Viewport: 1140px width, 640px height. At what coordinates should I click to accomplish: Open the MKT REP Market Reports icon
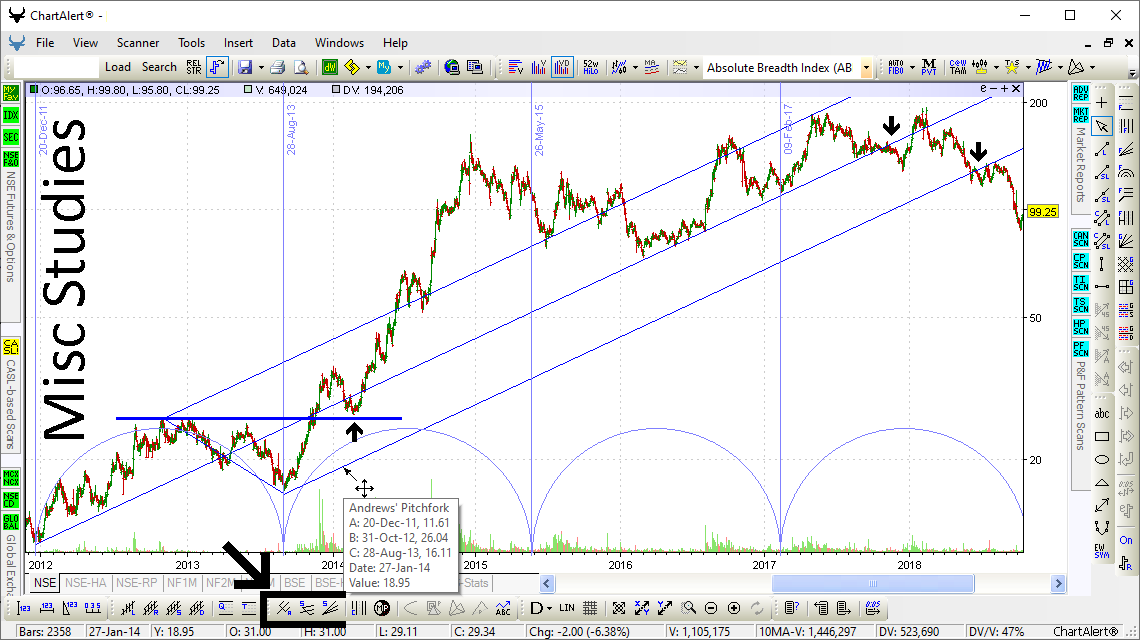[x=1081, y=115]
